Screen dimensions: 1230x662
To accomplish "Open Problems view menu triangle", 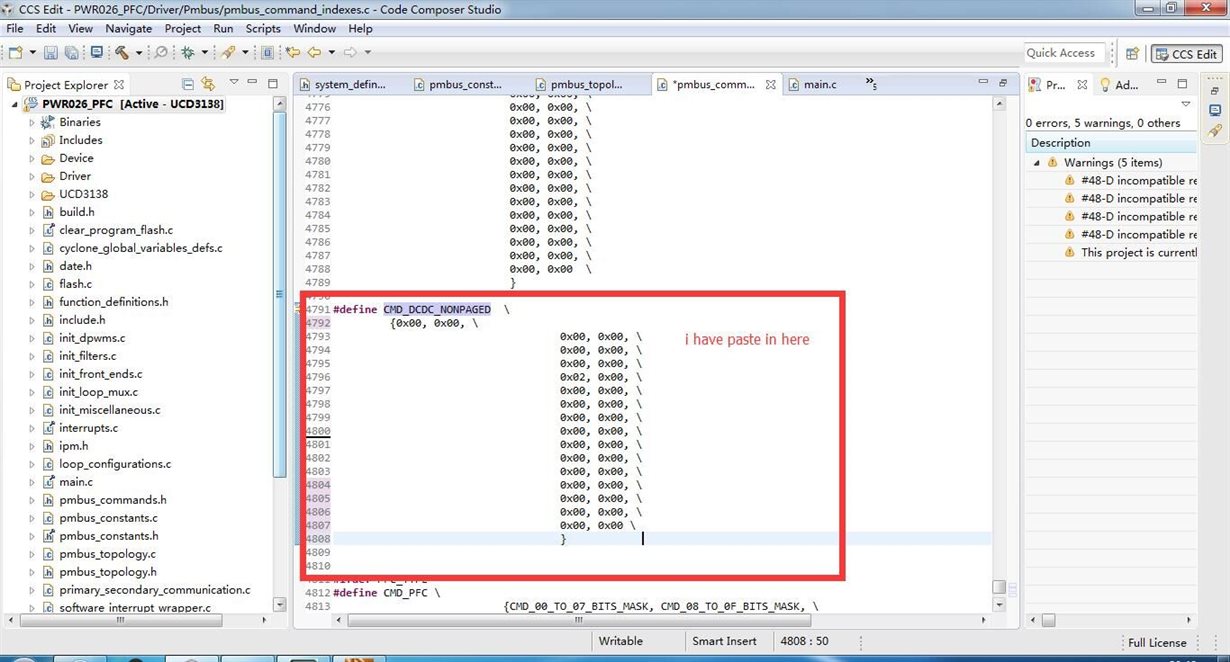I will [x=1186, y=103].
